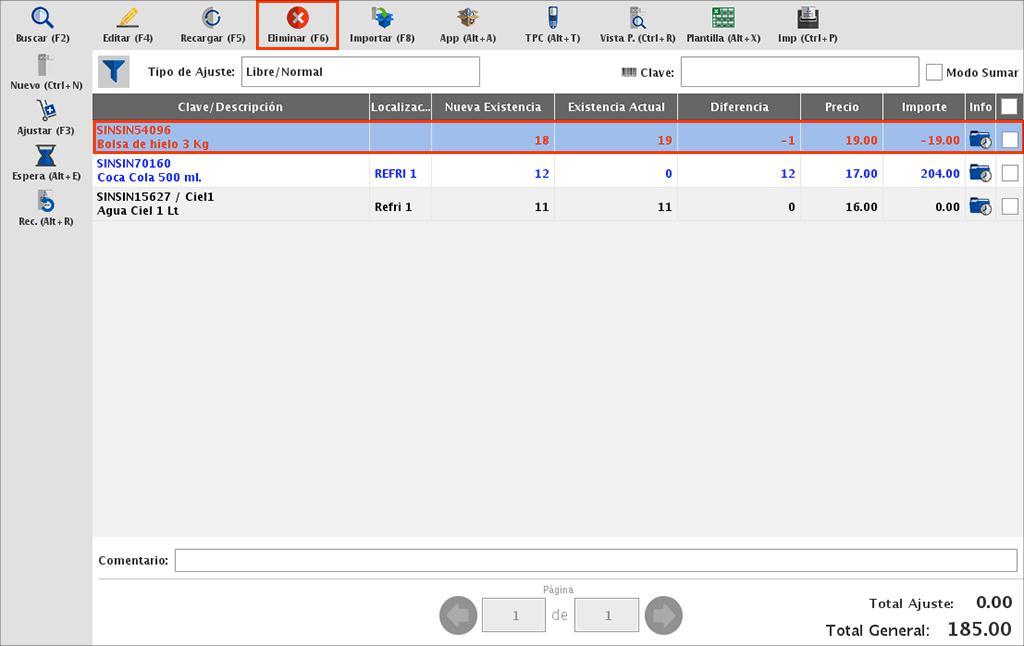This screenshot has width=1024, height=646.
Task: Go to next page with right arrow
Action: [x=663, y=615]
